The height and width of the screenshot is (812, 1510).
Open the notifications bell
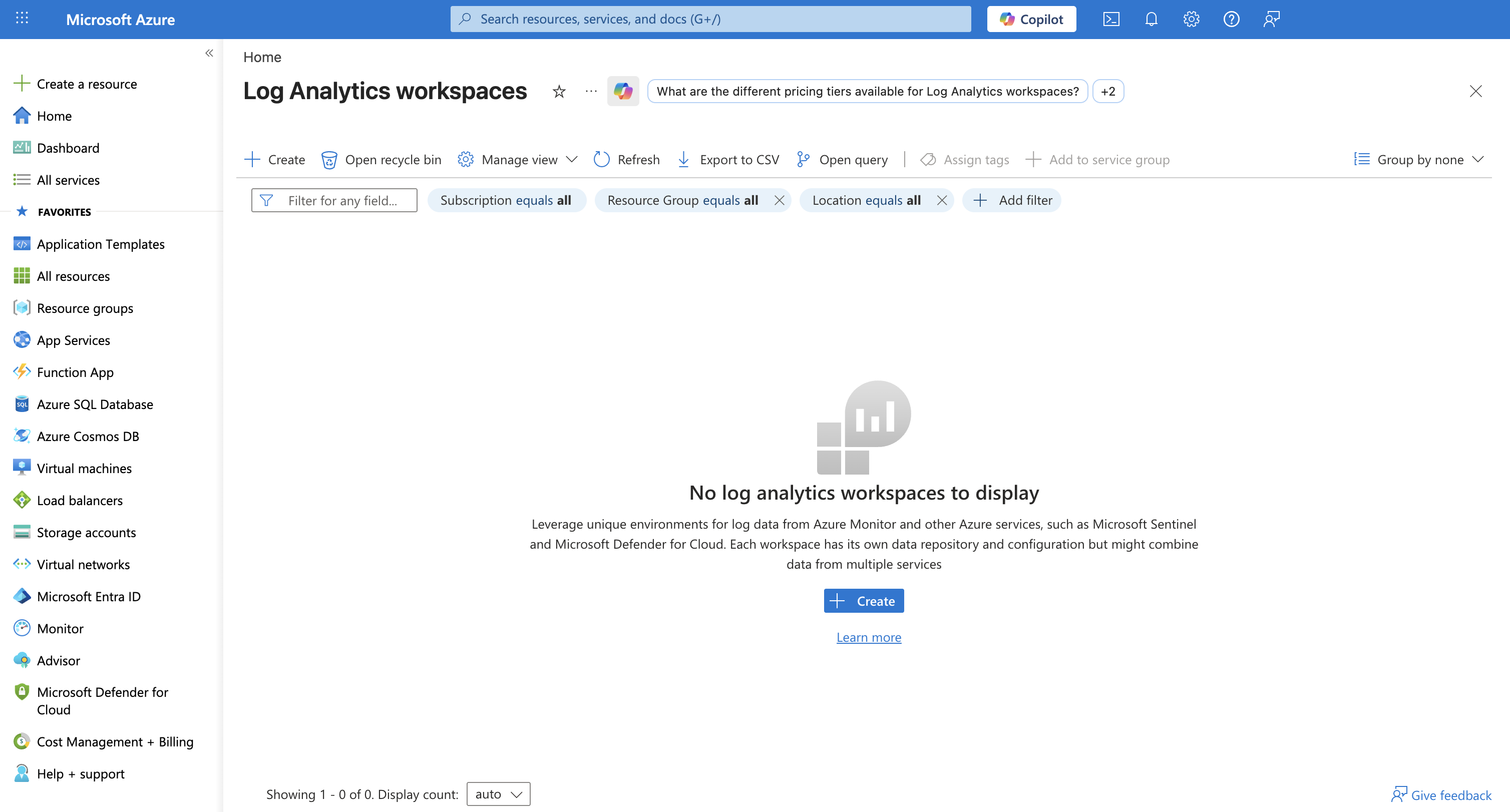pos(1151,20)
